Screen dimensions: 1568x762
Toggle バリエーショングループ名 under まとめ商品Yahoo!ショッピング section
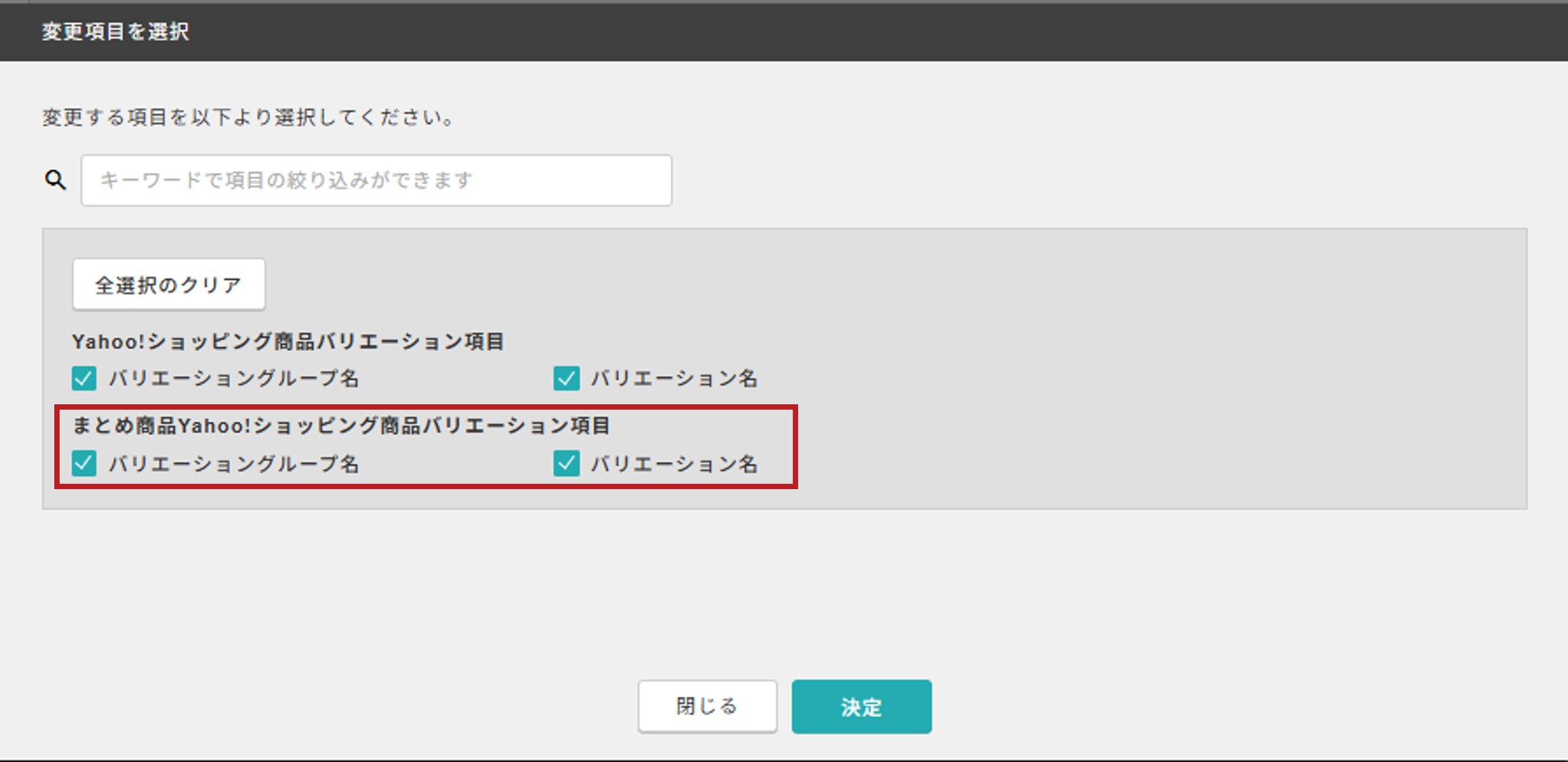click(x=84, y=463)
